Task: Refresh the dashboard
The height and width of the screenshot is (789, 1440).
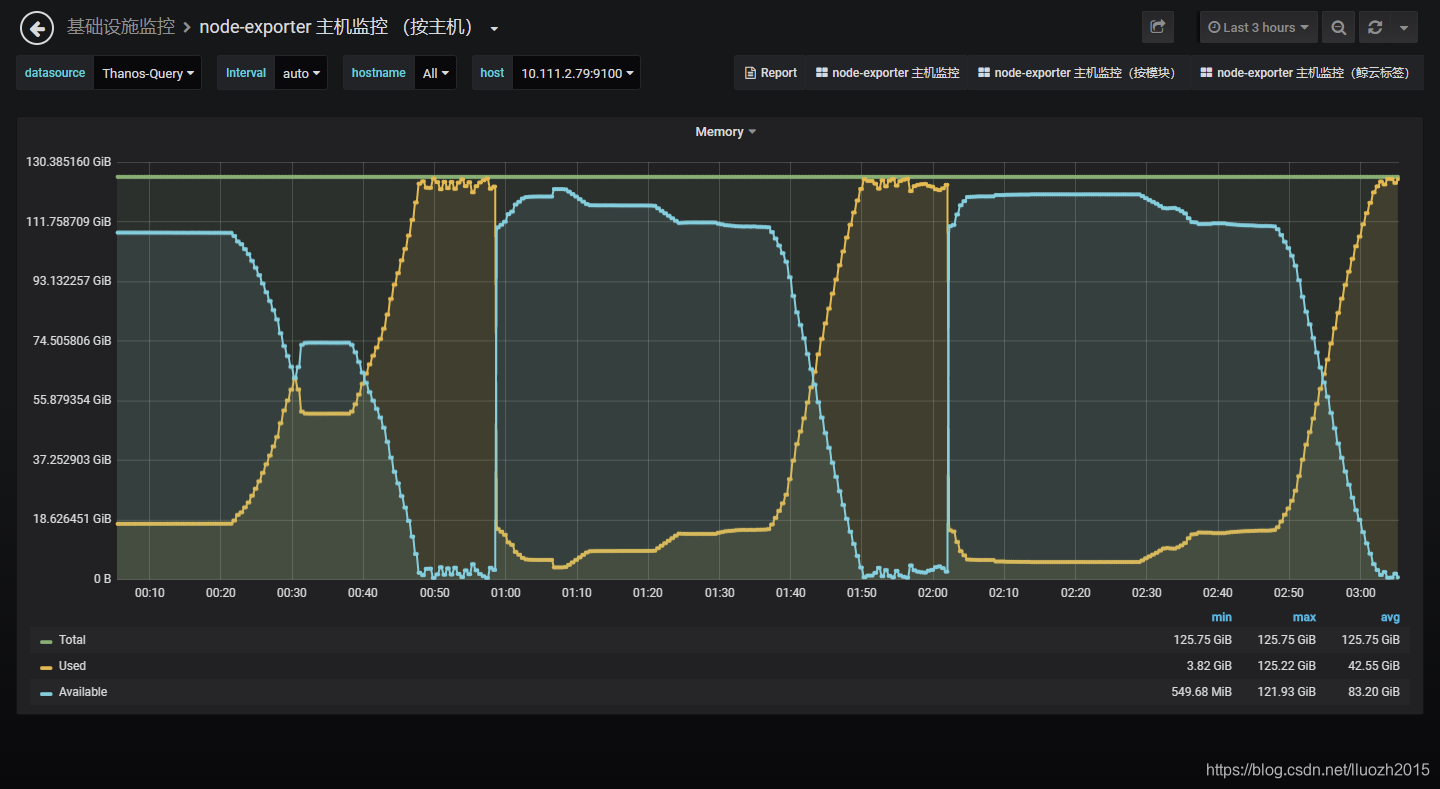Action: 1375,27
